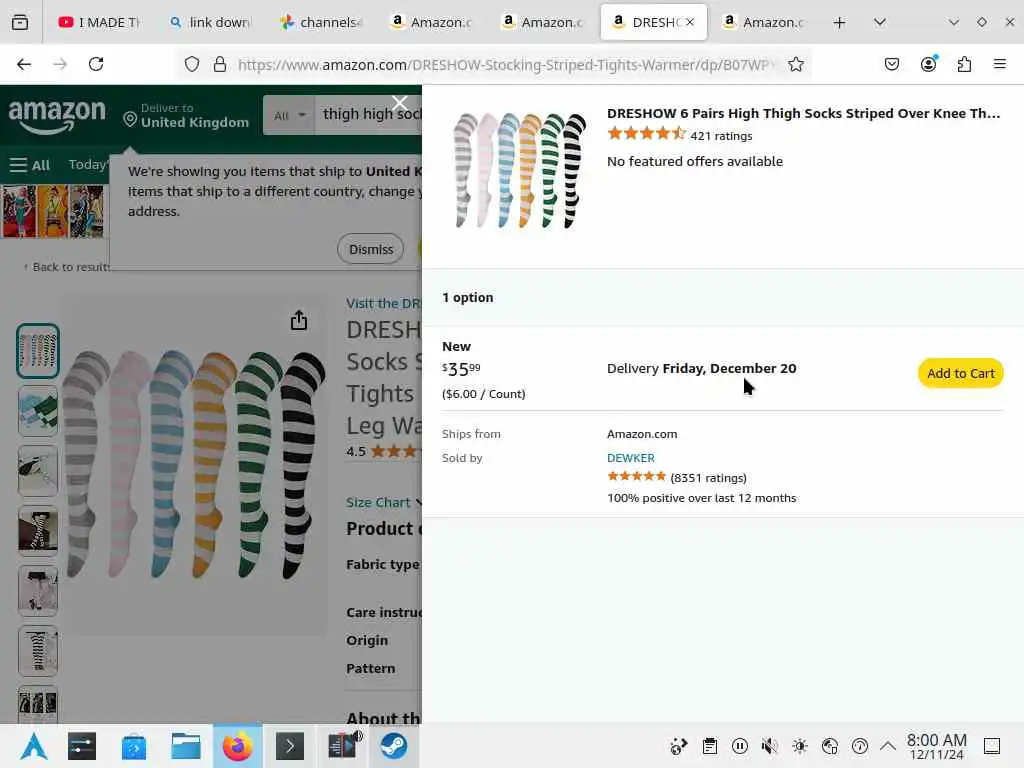
Task: Click the '(8351 ratings)' seller text
Action: coord(708,477)
